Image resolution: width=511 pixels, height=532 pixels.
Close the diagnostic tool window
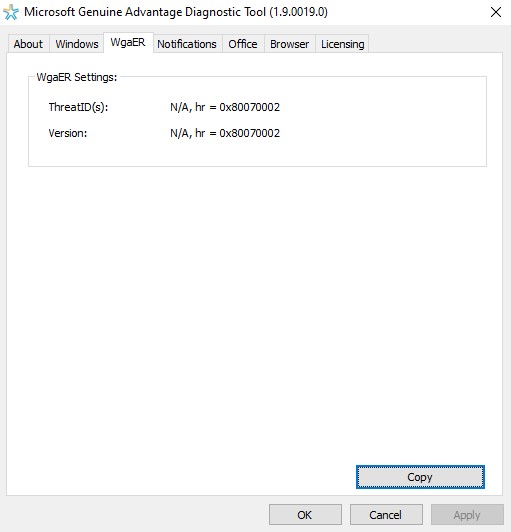tap(496, 12)
